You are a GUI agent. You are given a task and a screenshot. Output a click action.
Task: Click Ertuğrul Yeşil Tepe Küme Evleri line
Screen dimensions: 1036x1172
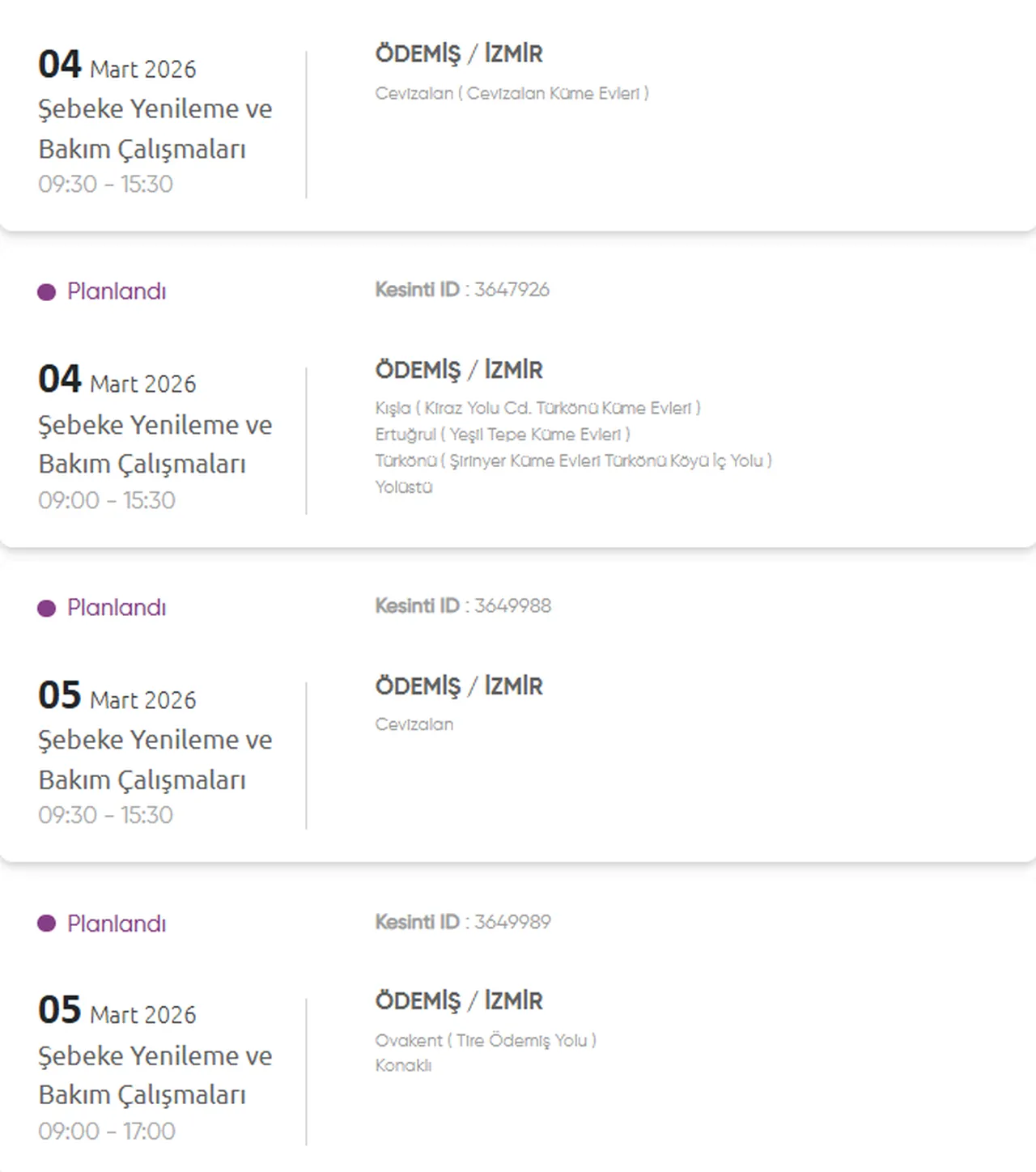pyautogui.click(x=502, y=435)
